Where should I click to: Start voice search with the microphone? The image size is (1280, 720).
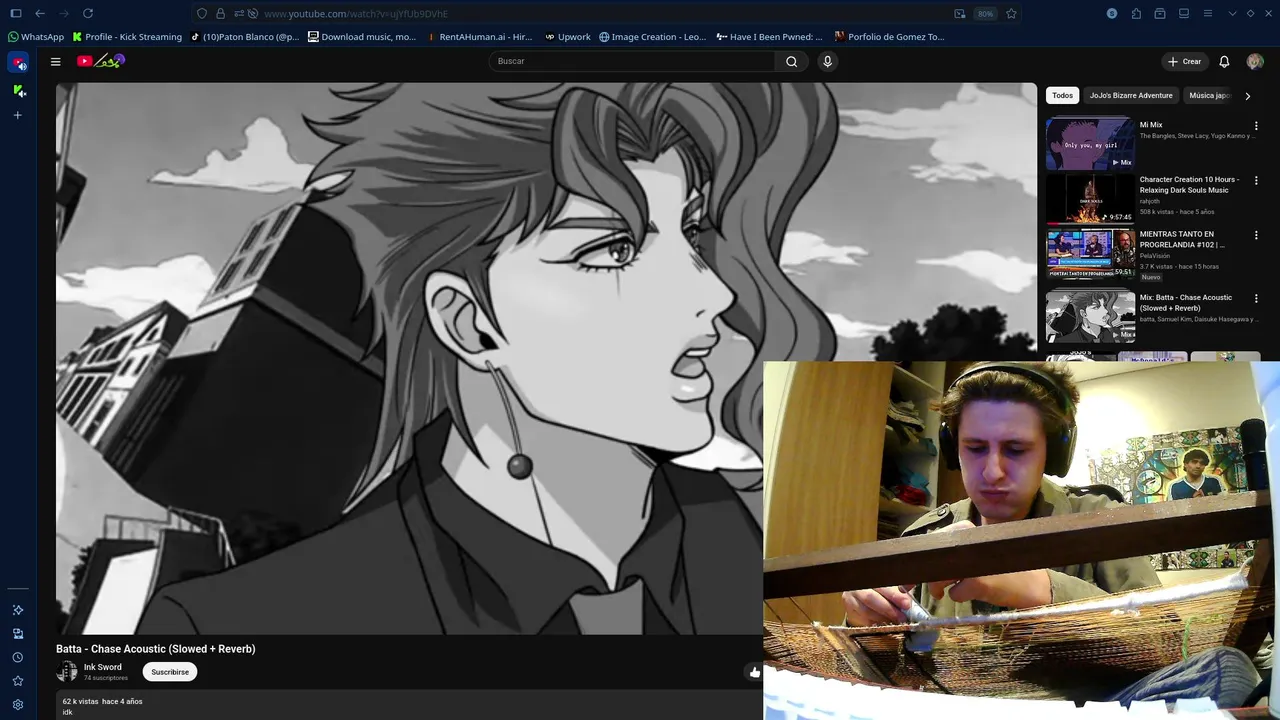pyautogui.click(x=827, y=61)
